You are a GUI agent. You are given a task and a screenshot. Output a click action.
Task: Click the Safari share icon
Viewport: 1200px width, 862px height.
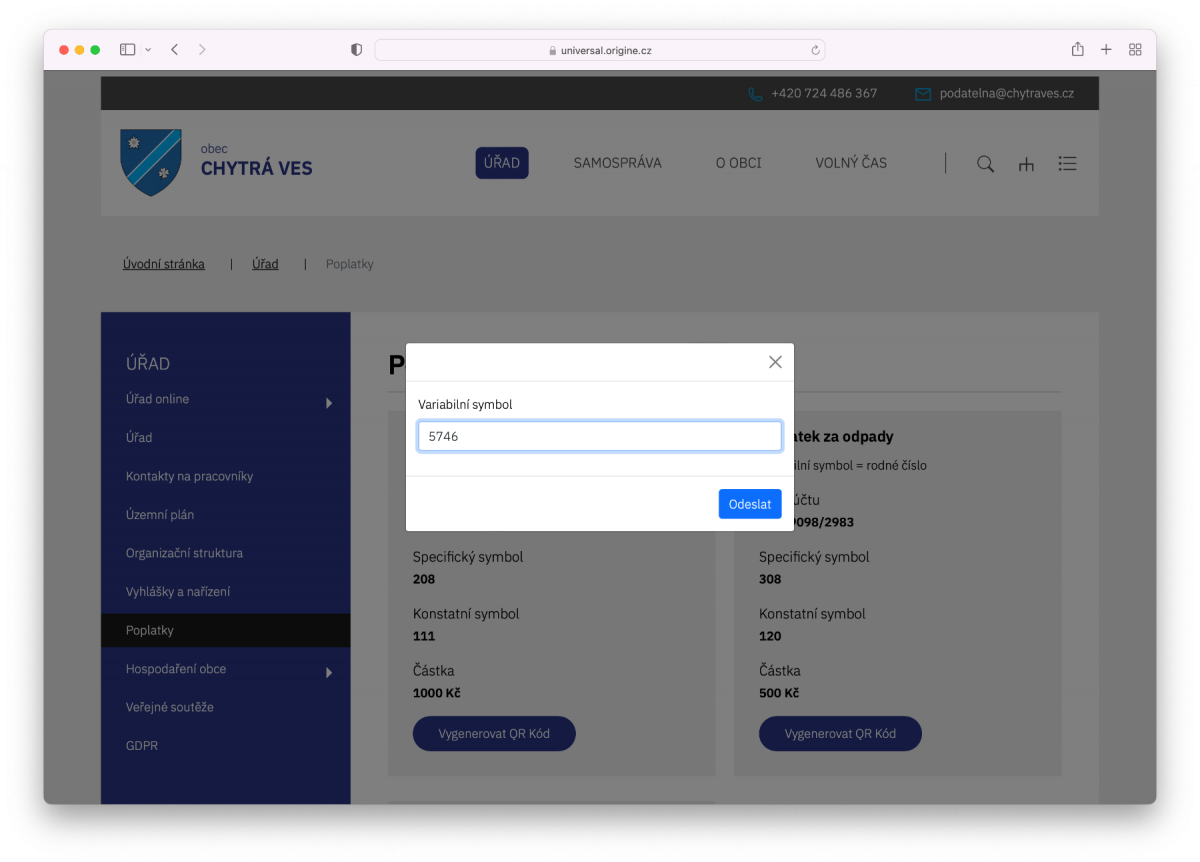click(1077, 50)
